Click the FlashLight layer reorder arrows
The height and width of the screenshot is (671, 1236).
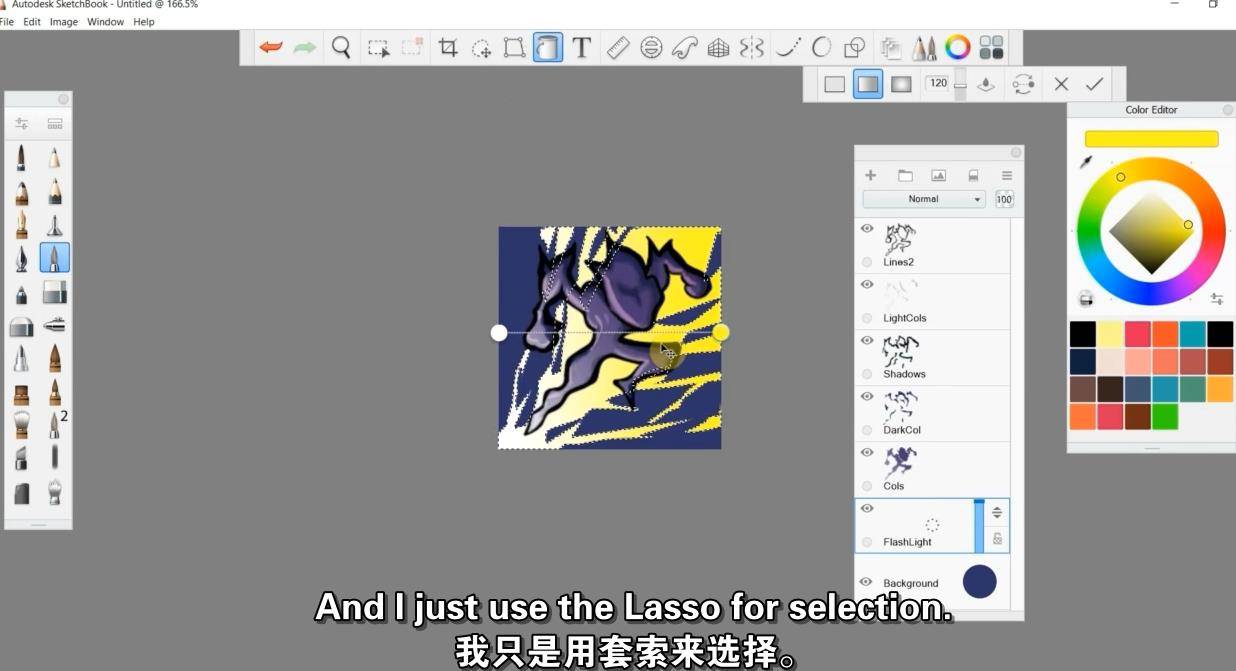pyautogui.click(x=997, y=513)
